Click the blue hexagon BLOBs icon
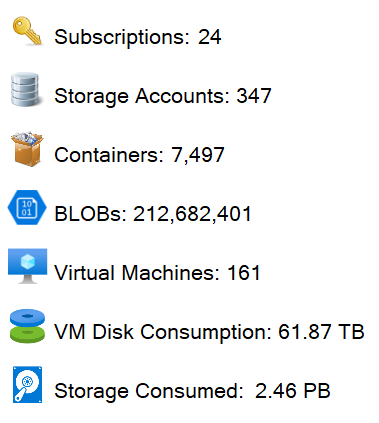Screen dimensions: 379x423 pyautogui.click(x=27, y=207)
